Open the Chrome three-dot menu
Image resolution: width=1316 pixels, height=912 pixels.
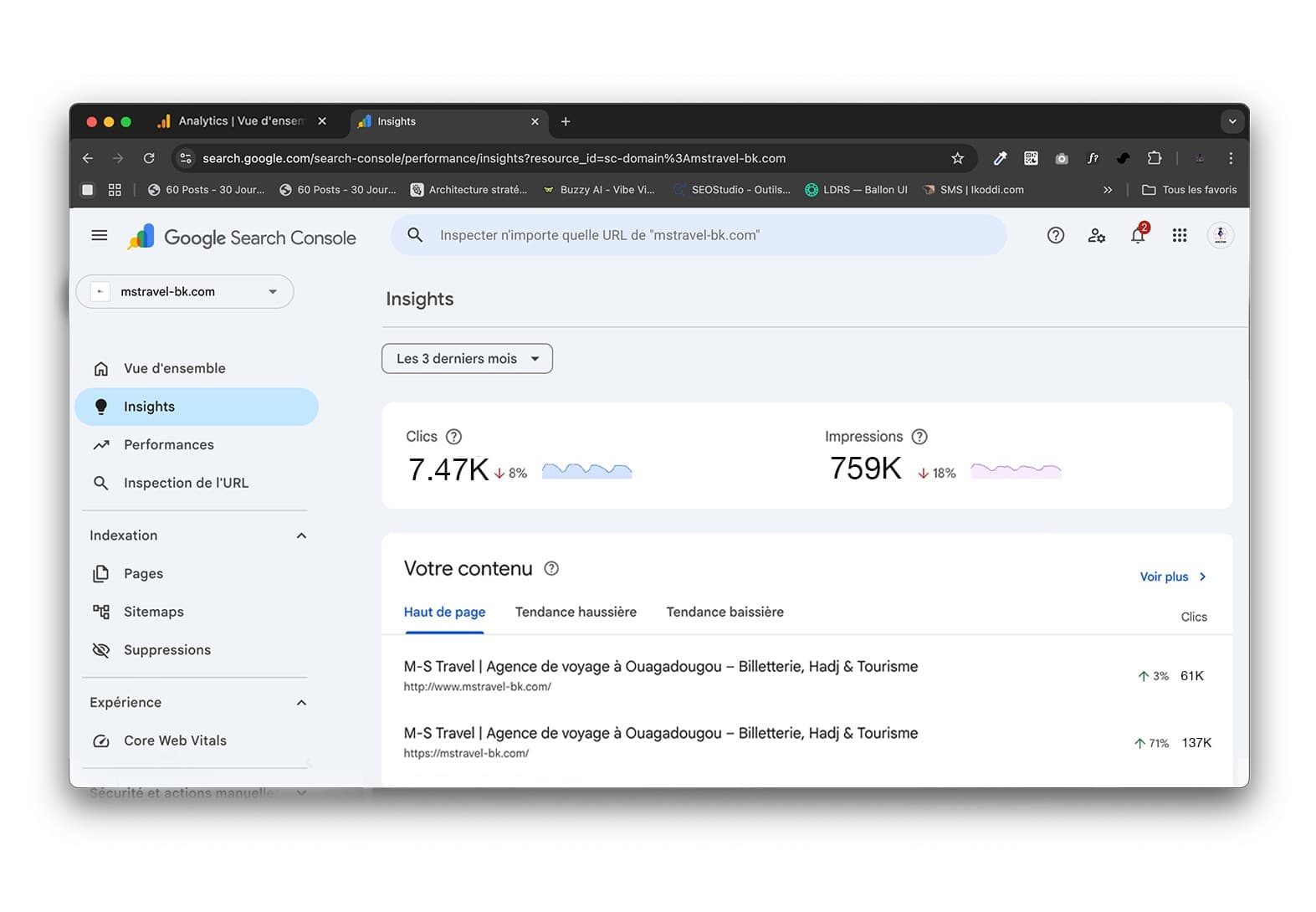pos(1231,158)
